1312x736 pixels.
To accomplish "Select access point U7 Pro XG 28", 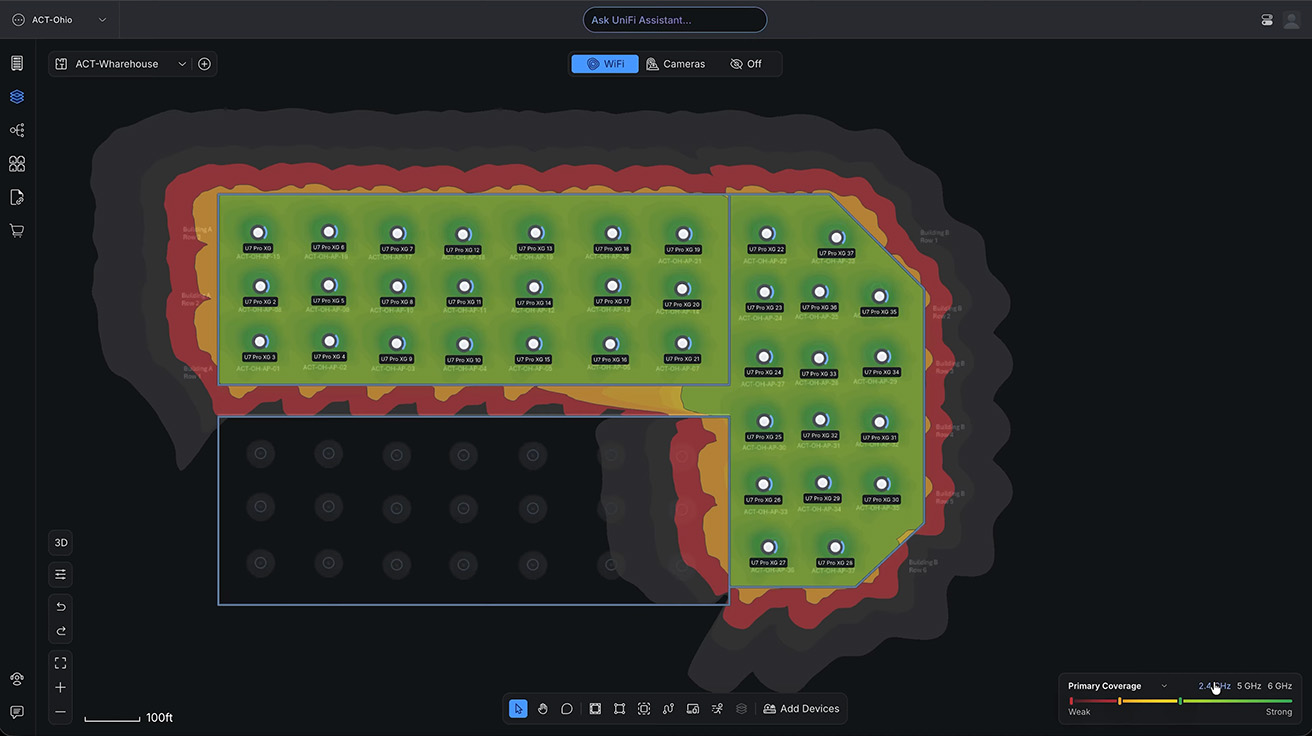I will pos(836,547).
